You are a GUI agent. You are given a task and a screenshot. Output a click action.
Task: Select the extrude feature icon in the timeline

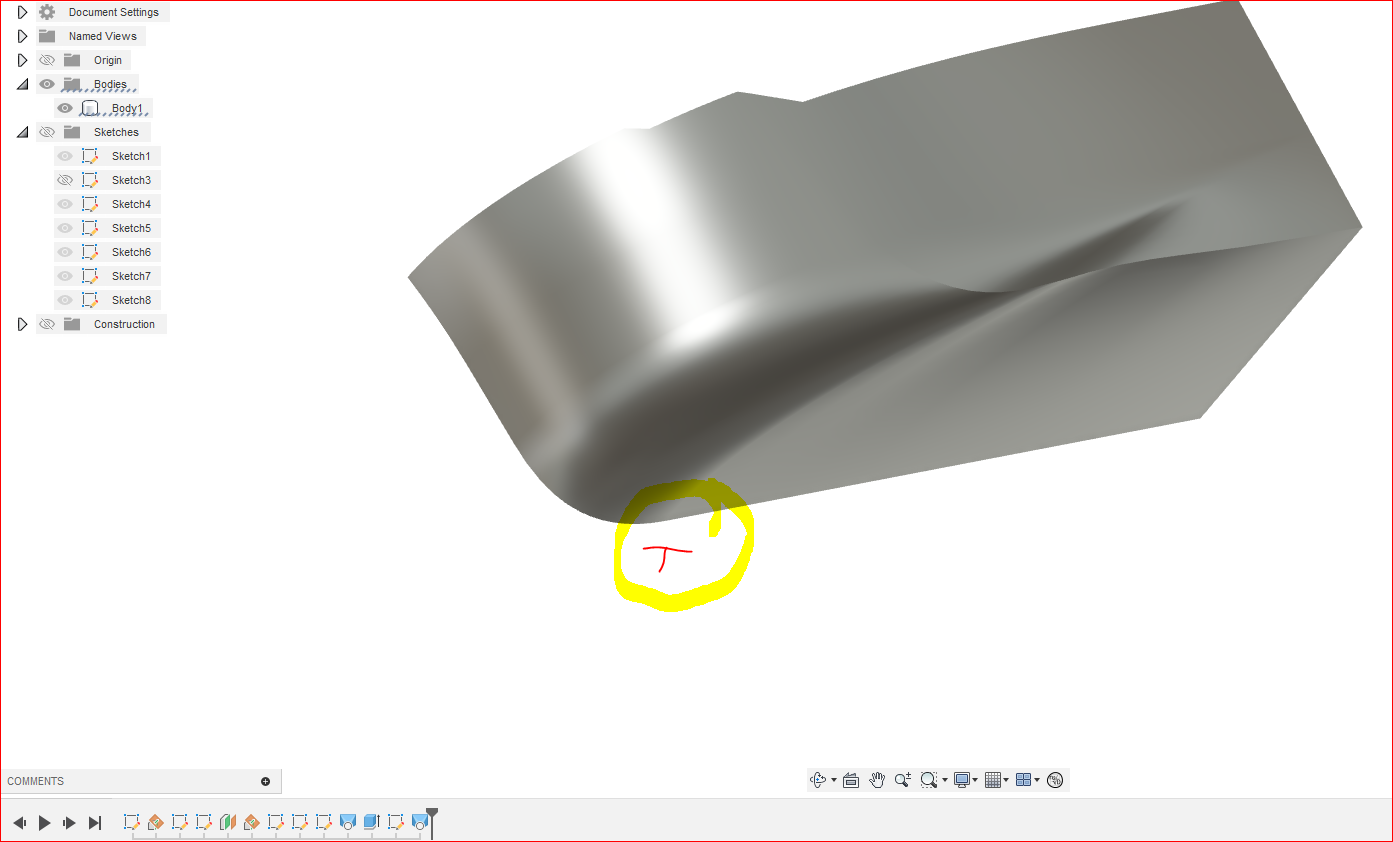371,822
